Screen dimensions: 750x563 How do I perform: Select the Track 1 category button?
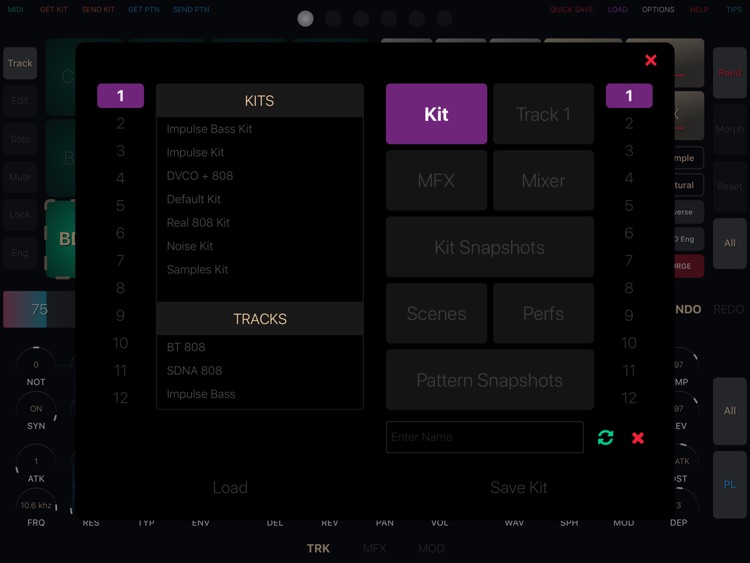543,114
